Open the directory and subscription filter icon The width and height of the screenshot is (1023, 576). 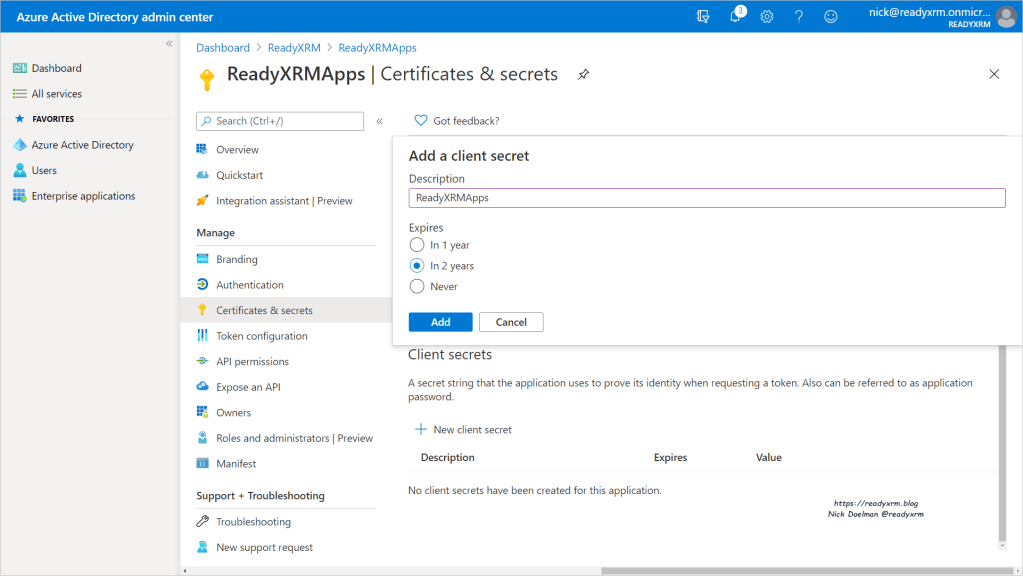pyautogui.click(x=704, y=17)
